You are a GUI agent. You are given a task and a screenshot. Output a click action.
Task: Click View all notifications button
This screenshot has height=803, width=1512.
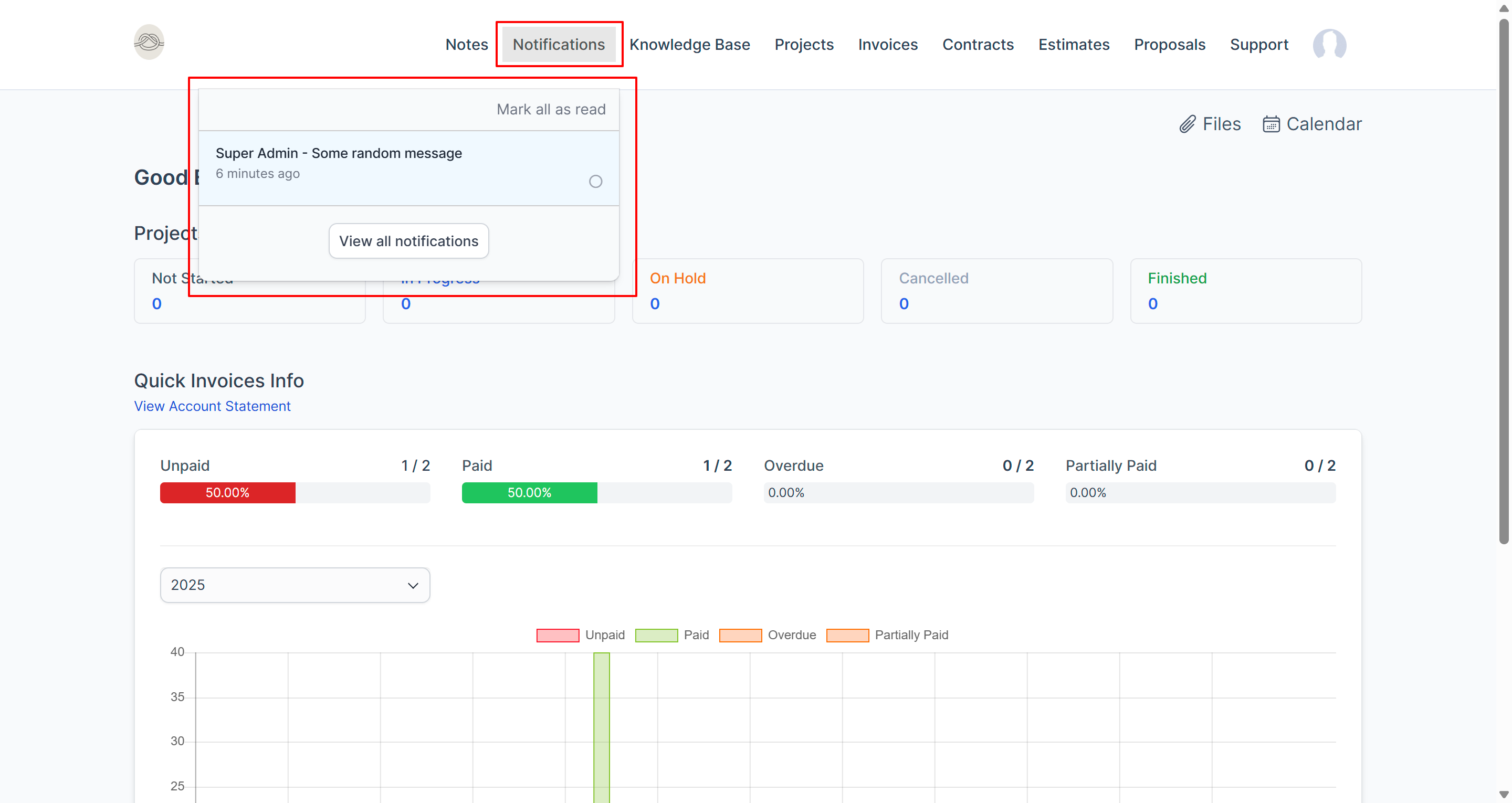coord(408,241)
